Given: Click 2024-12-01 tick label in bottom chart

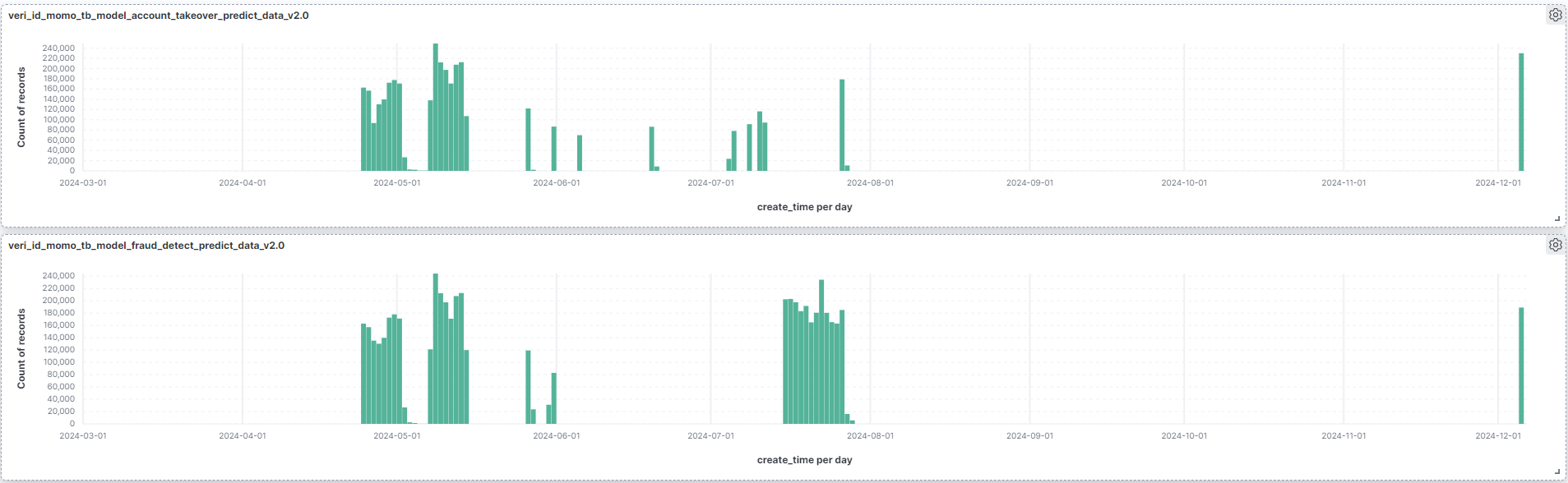Looking at the screenshot, I should (x=1498, y=436).
